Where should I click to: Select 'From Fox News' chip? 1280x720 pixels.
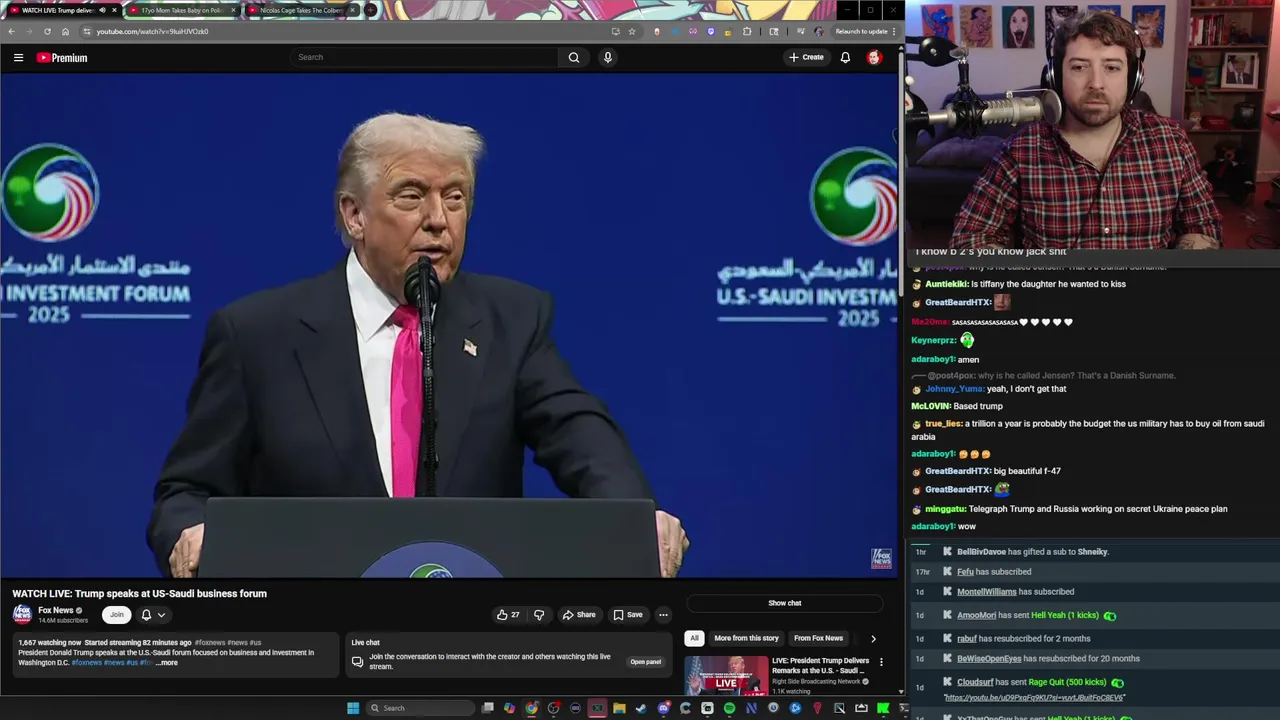click(x=818, y=638)
